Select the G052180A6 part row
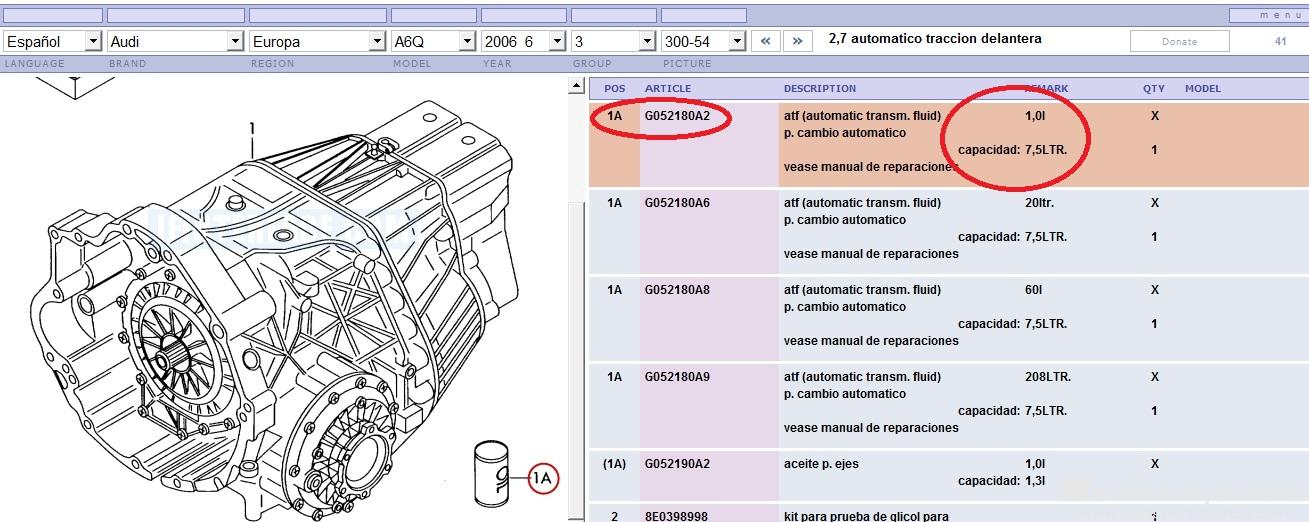 point(677,203)
